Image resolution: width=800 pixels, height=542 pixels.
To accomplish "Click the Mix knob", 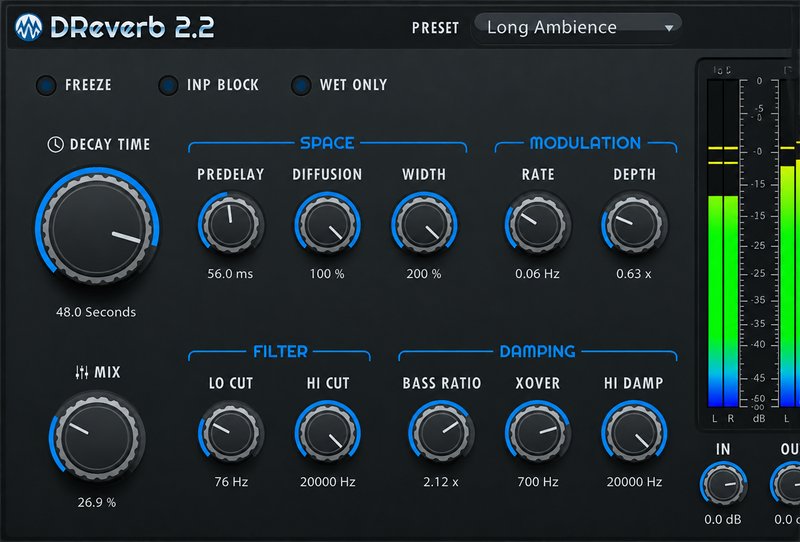I will point(97,437).
